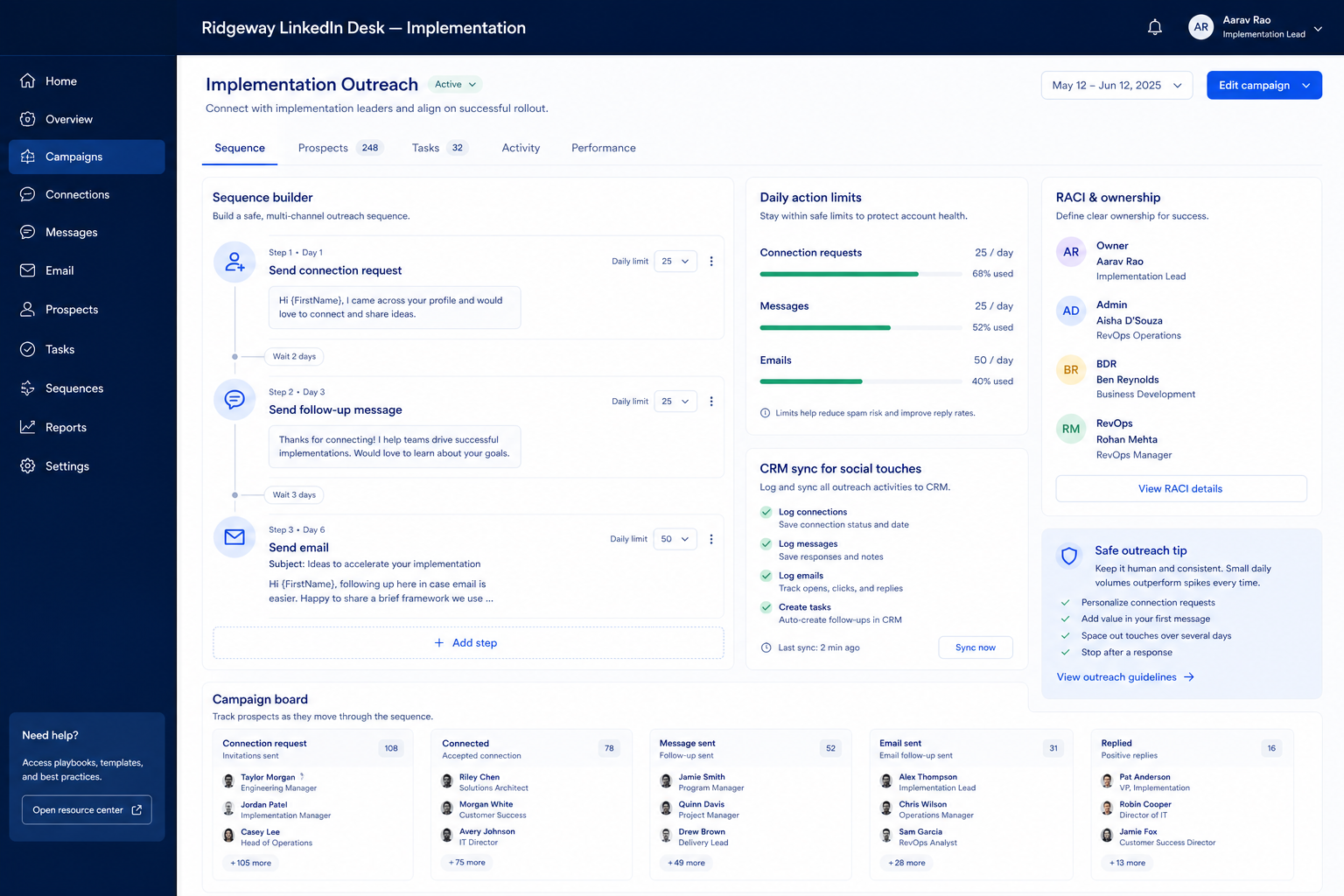Viewport: 1344px width, 896px height.
Task: Click Emails usage progress bar
Action: (861, 381)
